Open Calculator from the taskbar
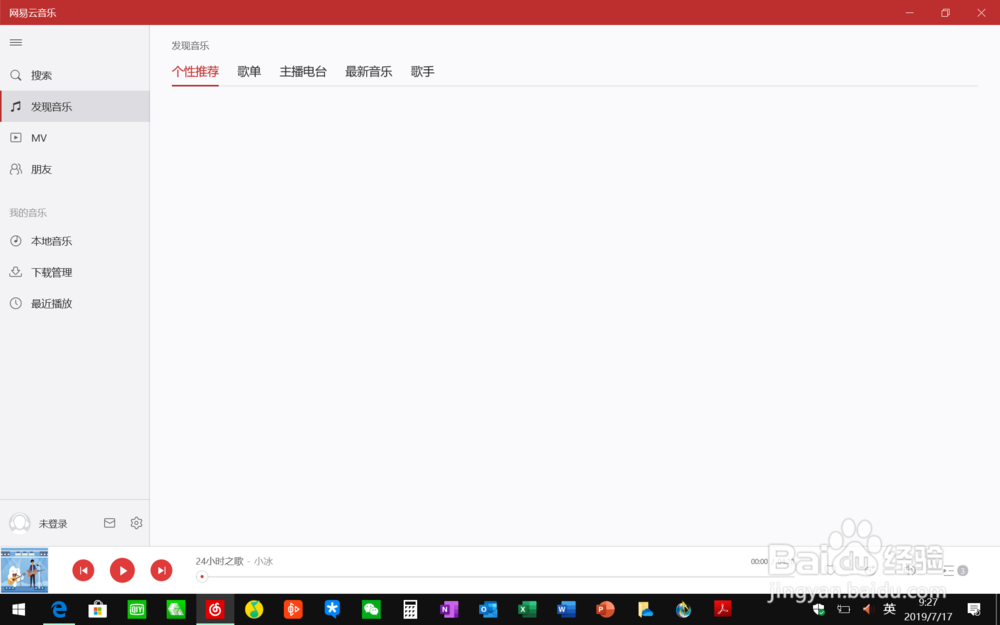 tap(410, 610)
